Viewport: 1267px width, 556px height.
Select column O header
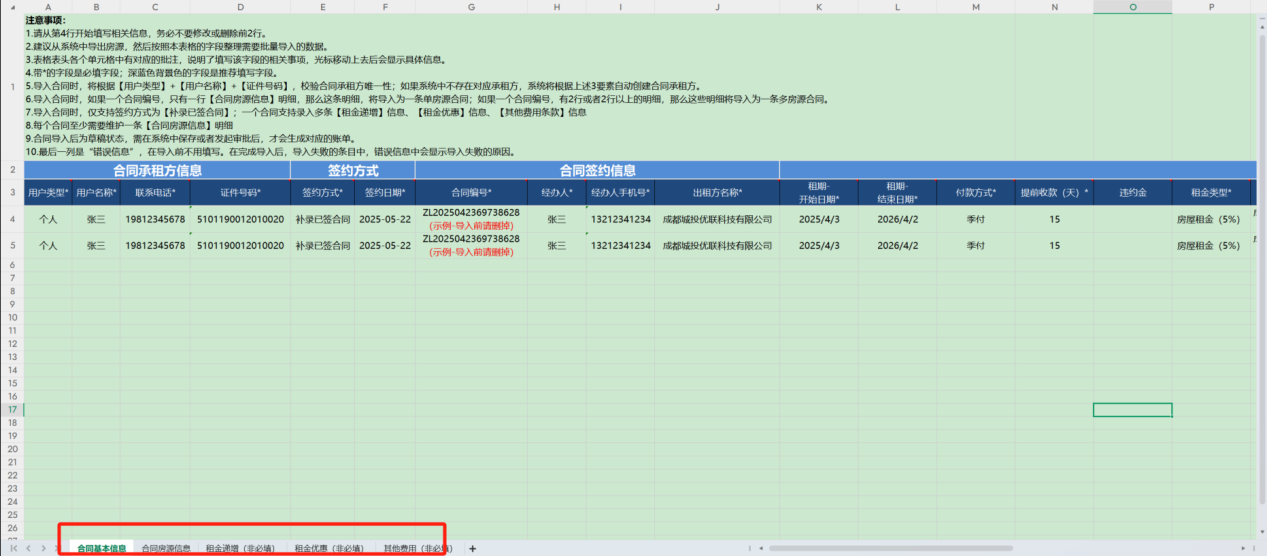click(1132, 7)
